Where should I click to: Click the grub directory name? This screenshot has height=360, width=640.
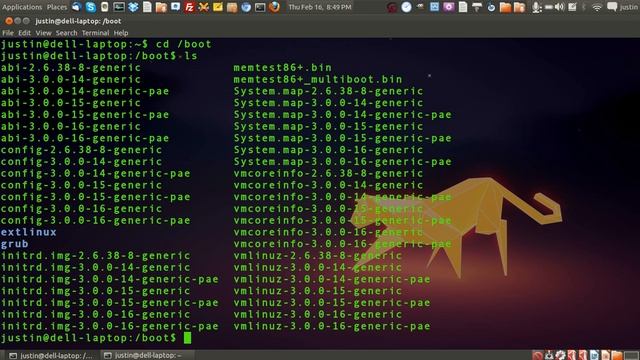coord(15,244)
